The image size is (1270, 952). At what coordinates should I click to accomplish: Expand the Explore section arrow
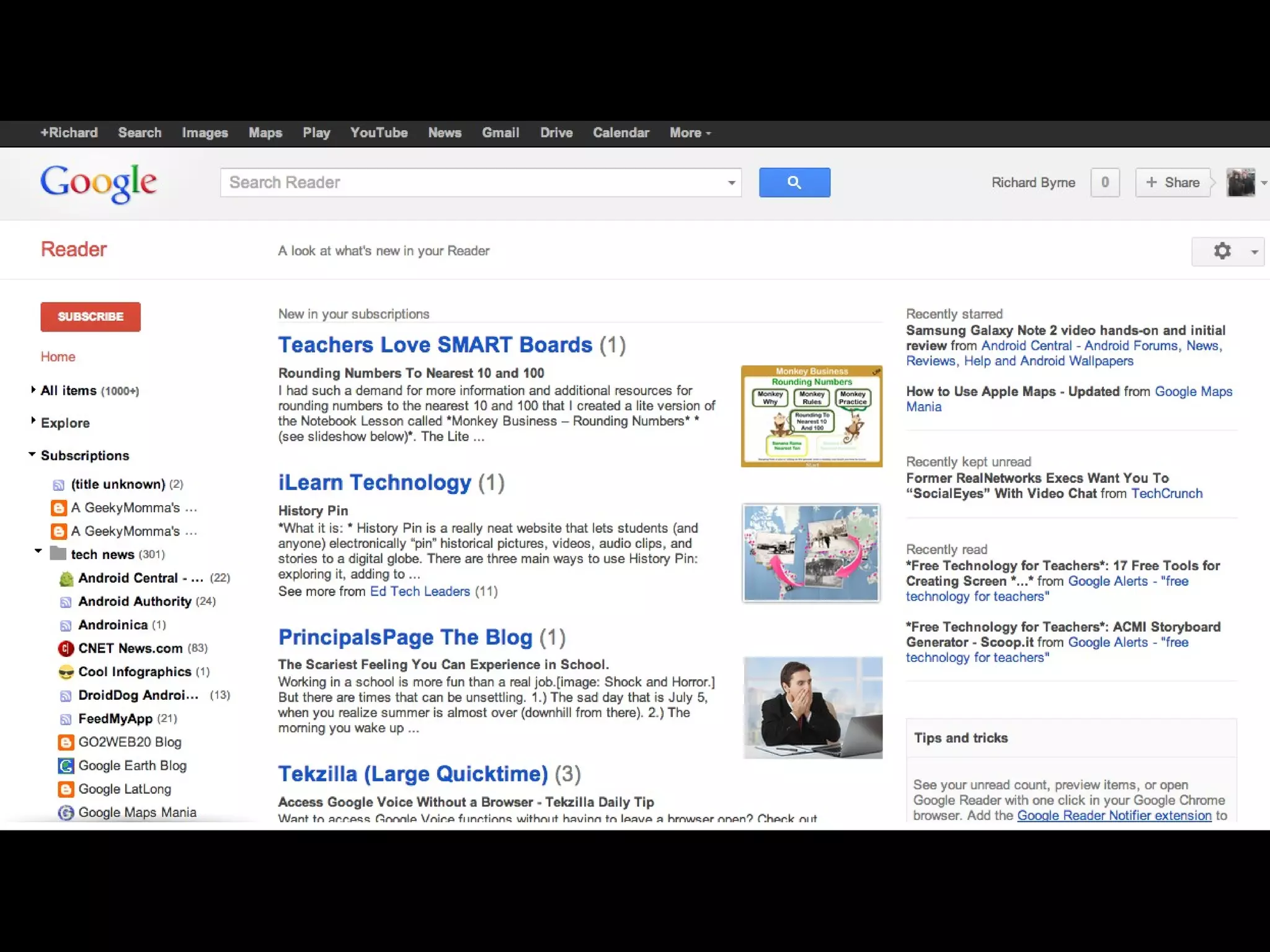[33, 421]
